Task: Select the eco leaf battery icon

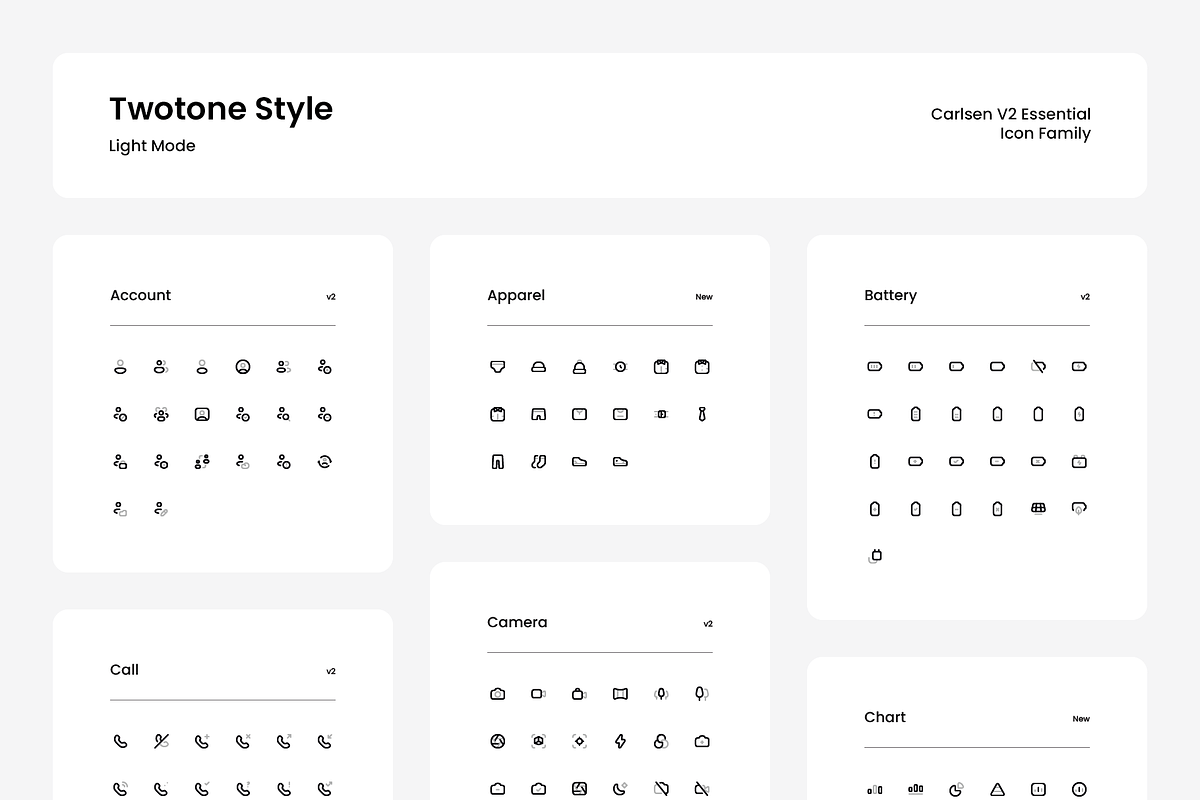Action: (x=1079, y=508)
